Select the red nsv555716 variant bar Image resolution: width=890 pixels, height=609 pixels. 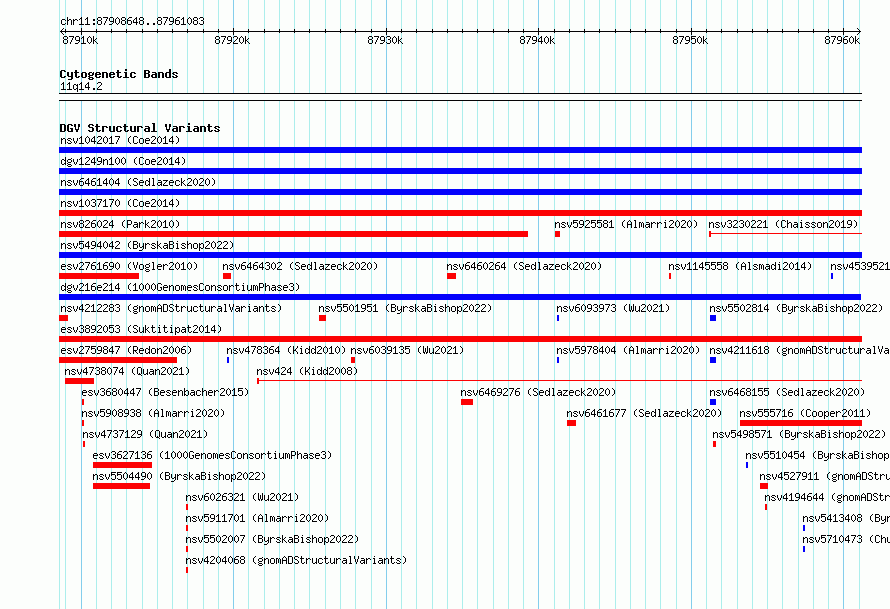801,423
